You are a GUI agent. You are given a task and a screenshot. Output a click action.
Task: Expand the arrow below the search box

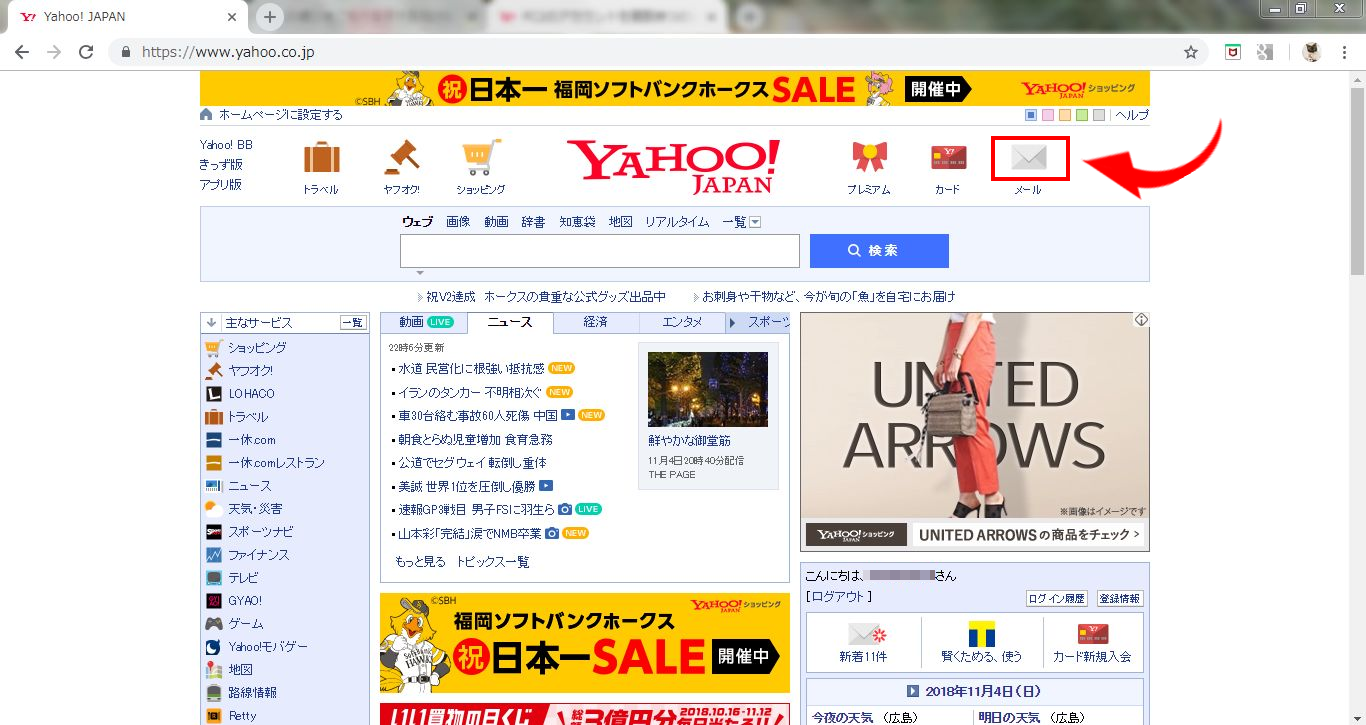[x=420, y=273]
